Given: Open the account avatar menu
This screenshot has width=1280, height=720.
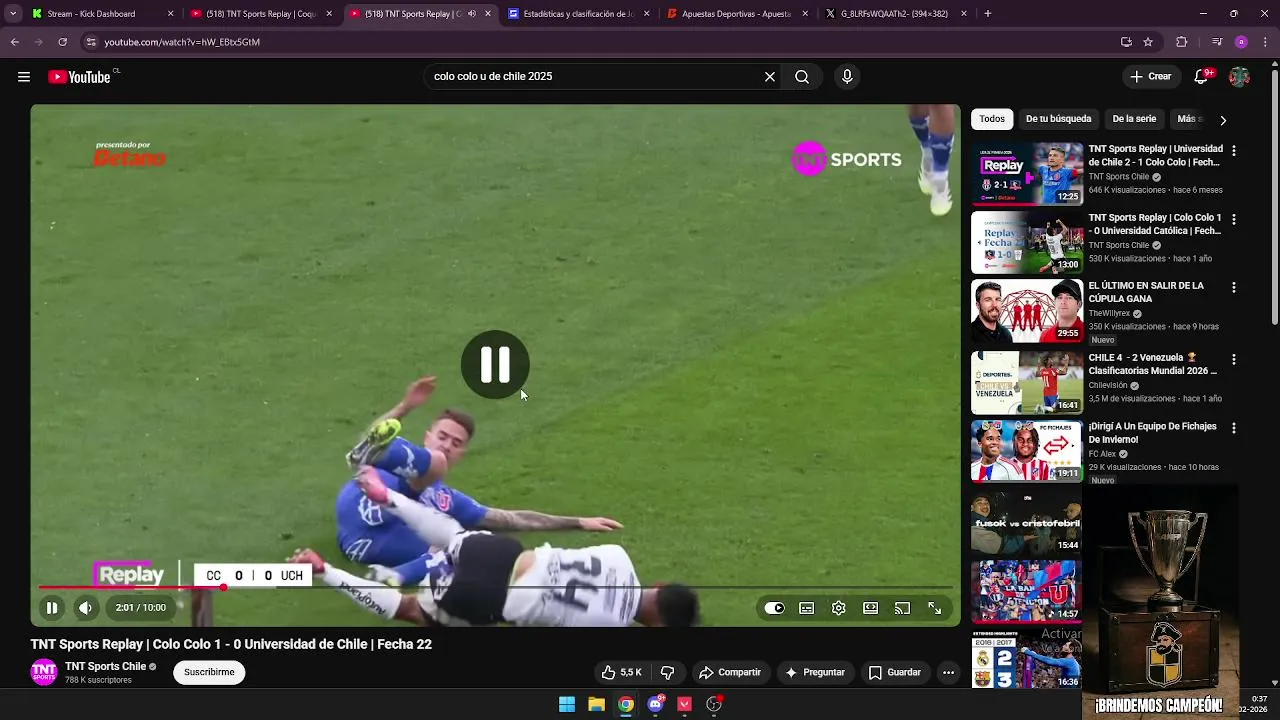Looking at the screenshot, I should [x=1239, y=77].
